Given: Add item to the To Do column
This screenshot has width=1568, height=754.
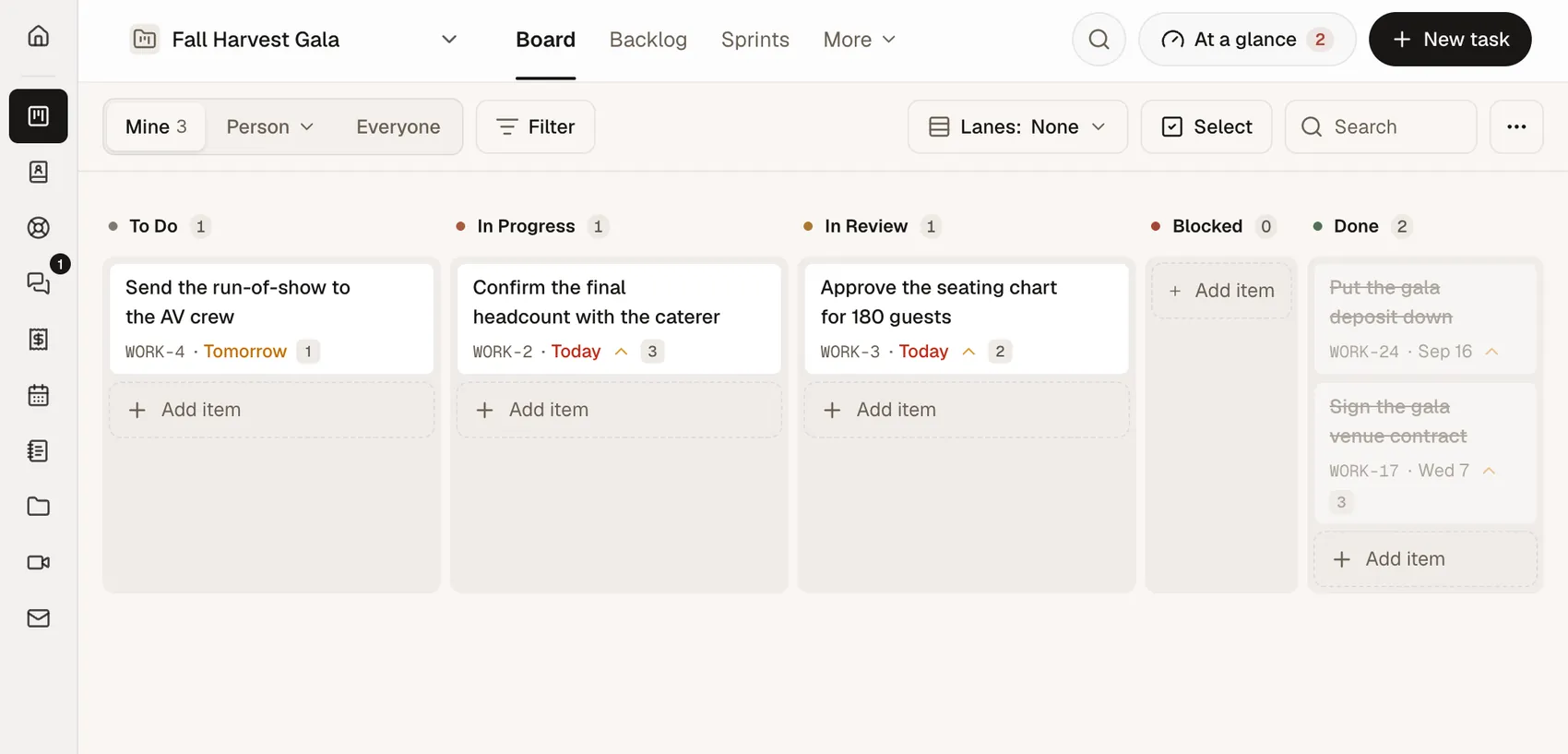Looking at the screenshot, I should 271,410.
